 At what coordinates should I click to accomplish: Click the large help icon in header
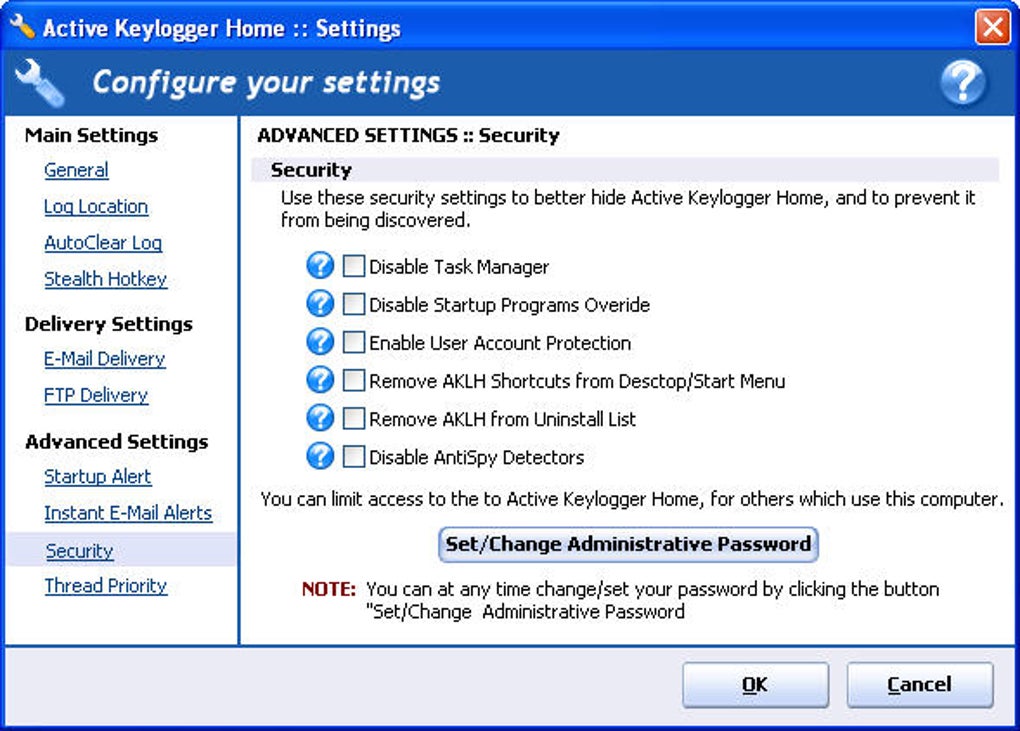(x=963, y=84)
